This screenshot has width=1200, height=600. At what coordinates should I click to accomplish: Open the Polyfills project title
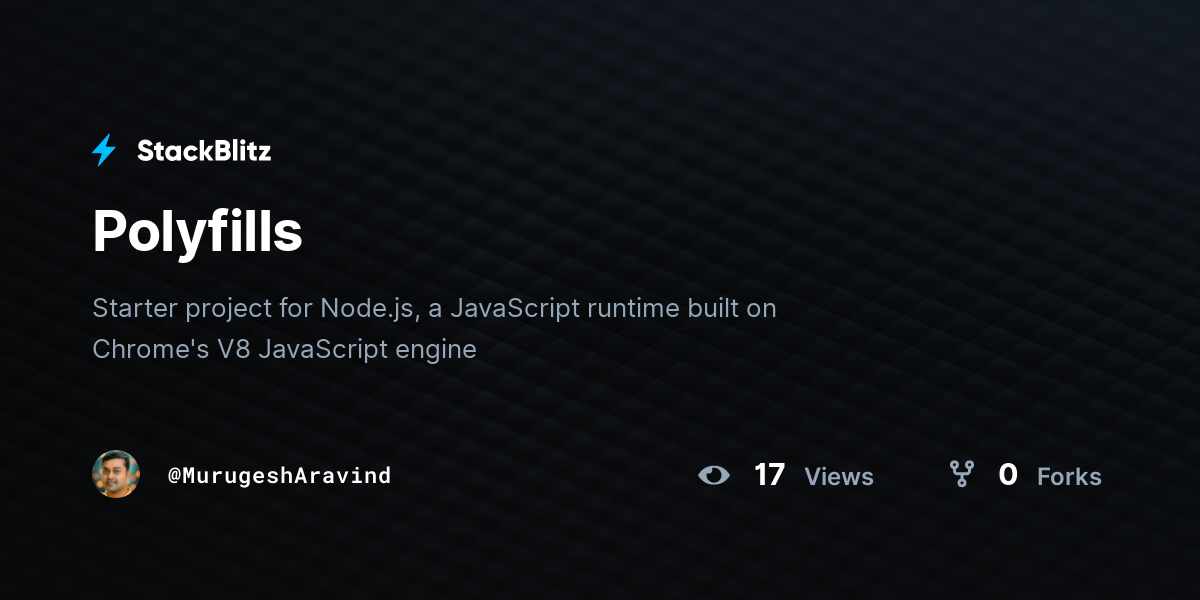(197, 231)
